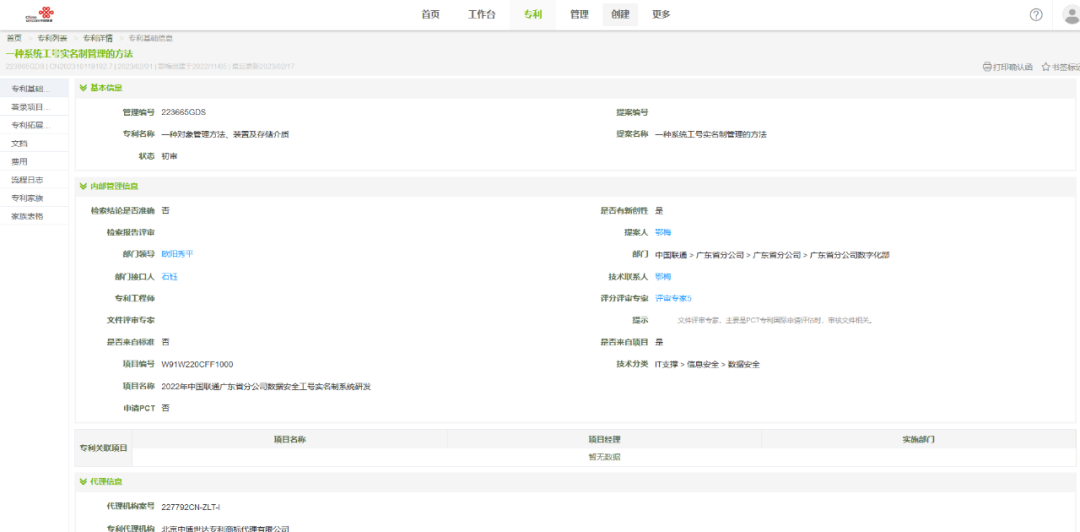Collapse the 代理信息 section
The image size is (1080, 532).
[x=83, y=481]
